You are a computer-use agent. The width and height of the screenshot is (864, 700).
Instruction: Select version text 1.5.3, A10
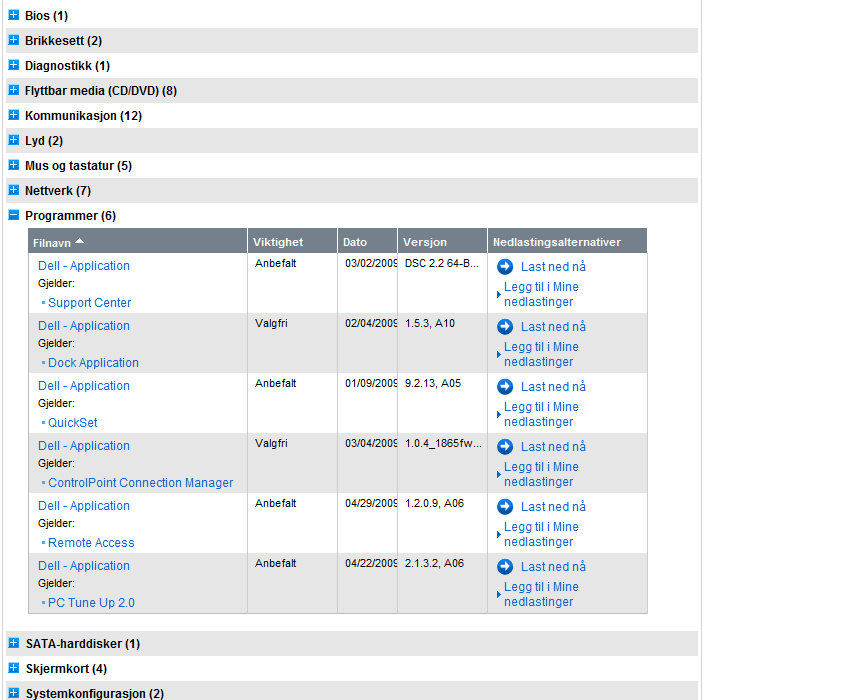click(430, 324)
